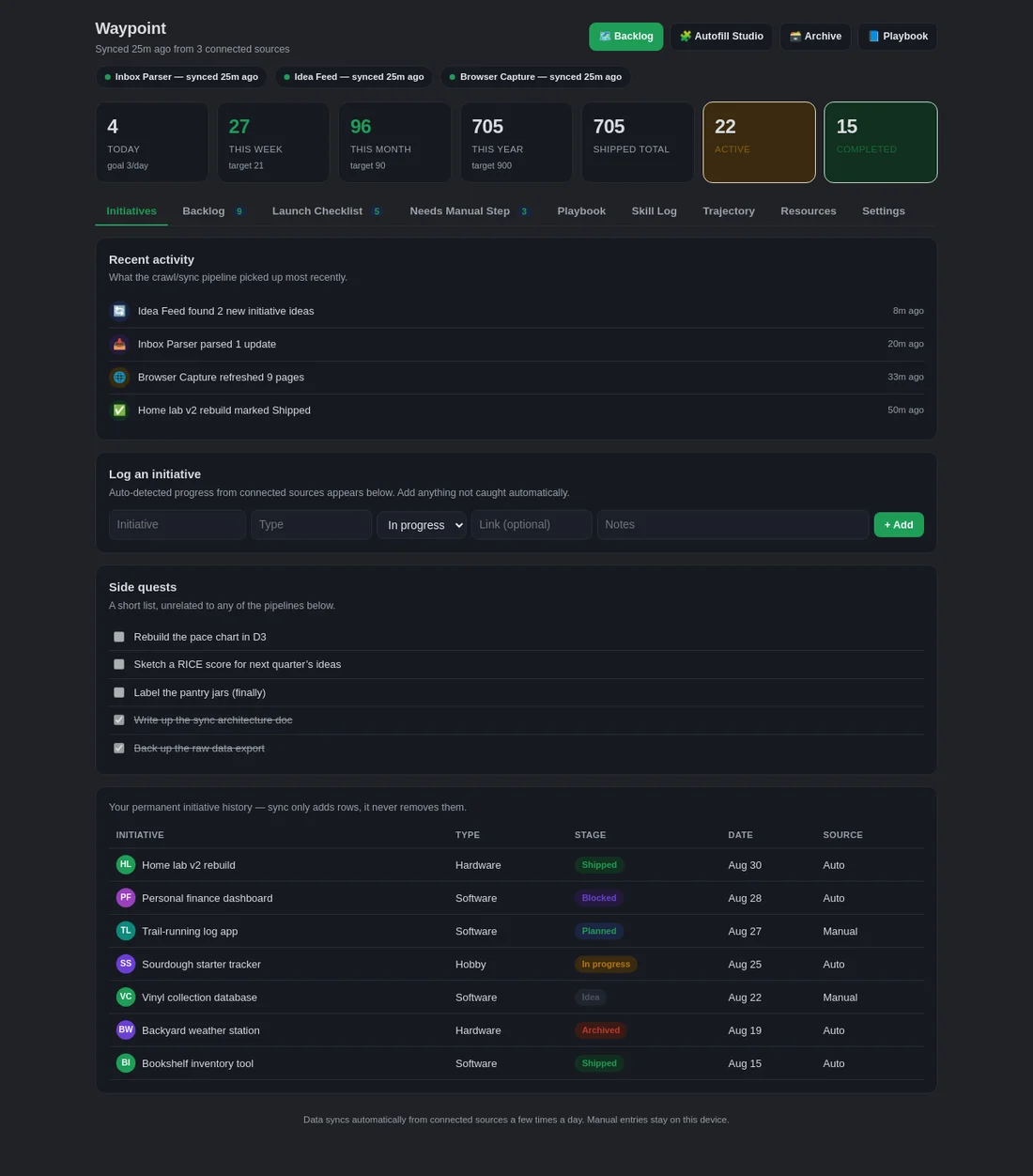Click the Inbox Parser sync status chip
The image size is (1033, 1176).
click(181, 77)
